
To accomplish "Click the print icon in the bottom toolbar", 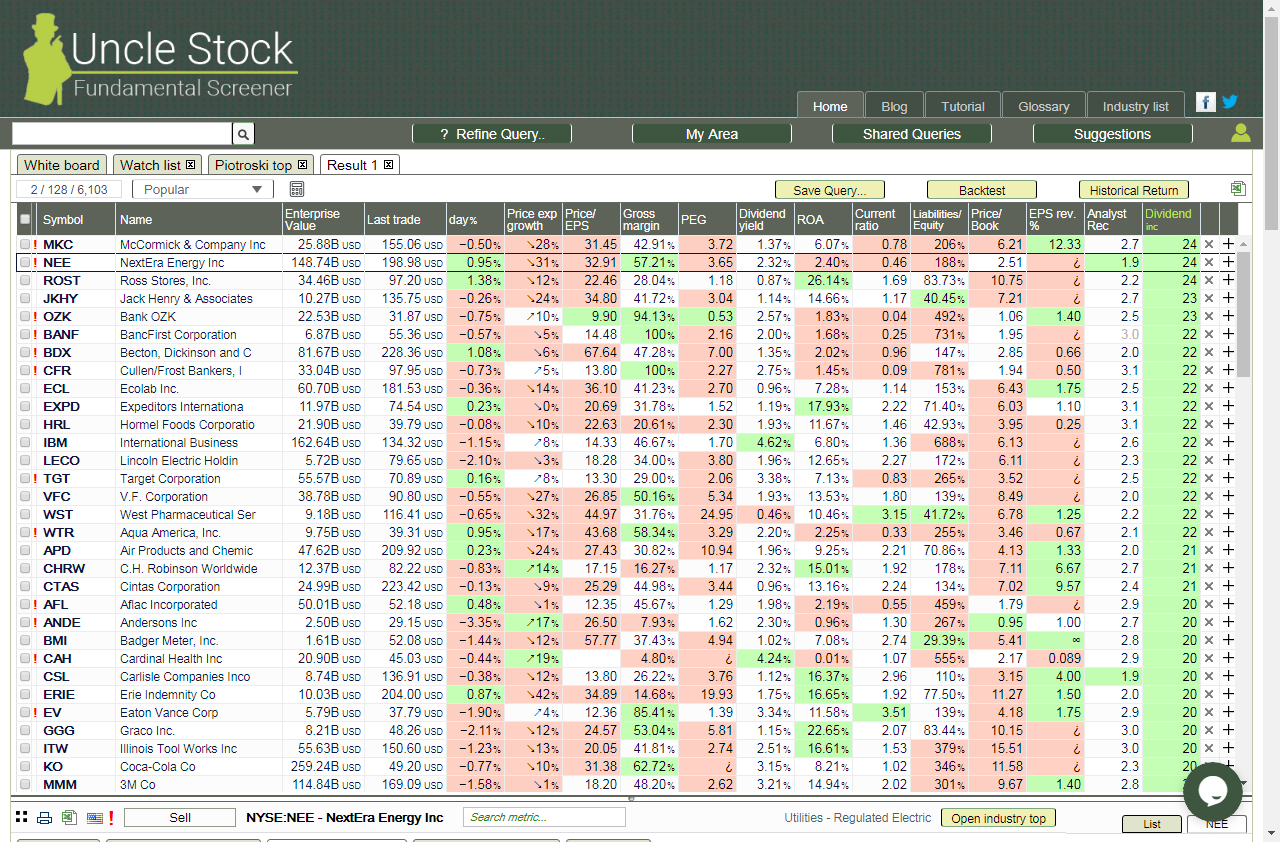I will click(43, 817).
